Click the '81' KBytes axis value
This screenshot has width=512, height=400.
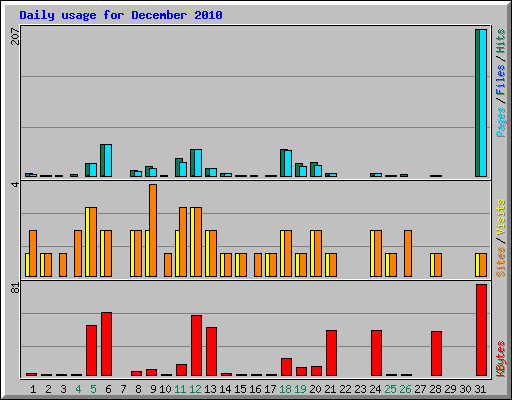pyautogui.click(x=15, y=288)
